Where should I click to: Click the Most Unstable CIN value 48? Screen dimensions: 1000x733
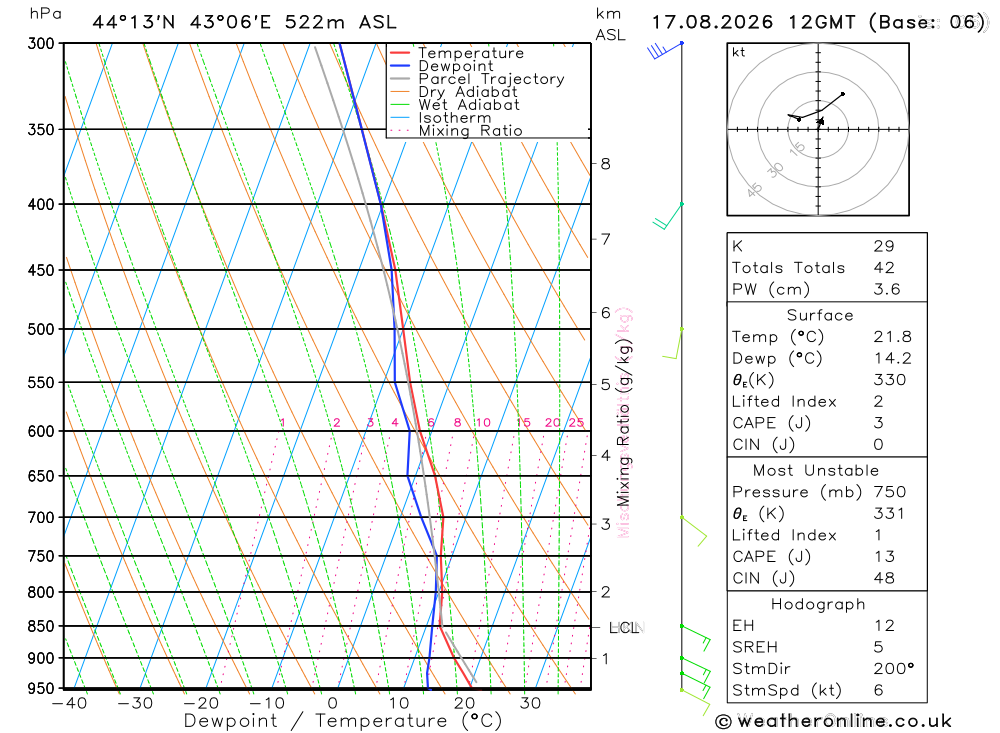[884, 578]
